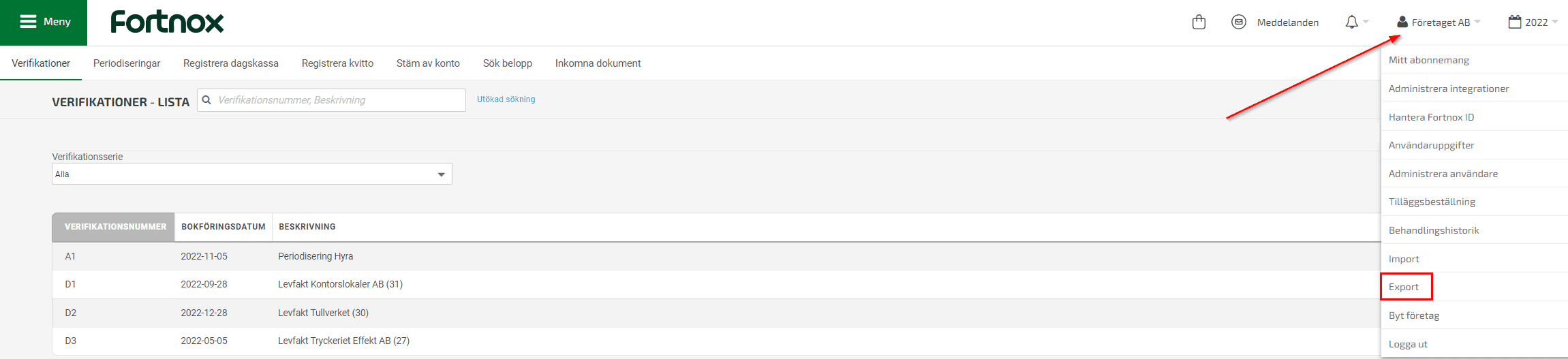
Task: Click the search magnifier icon
Action: click(x=206, y=100)
